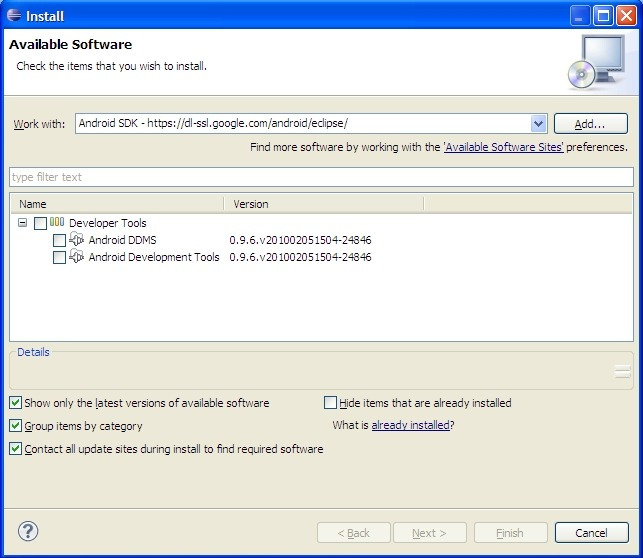Click the Version column header
Image resolution: width=643 pixels, height=558 pixels.
point(324,204)
